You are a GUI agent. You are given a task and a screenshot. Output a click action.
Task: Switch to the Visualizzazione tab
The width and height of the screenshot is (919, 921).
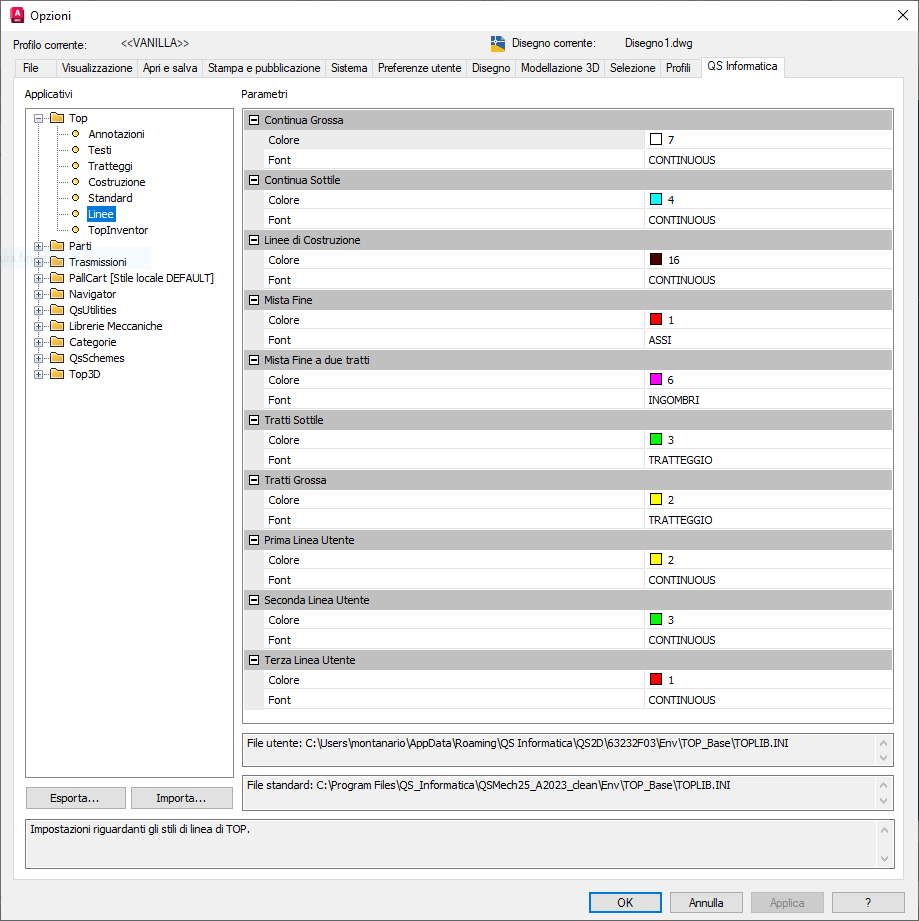point(97,68)
